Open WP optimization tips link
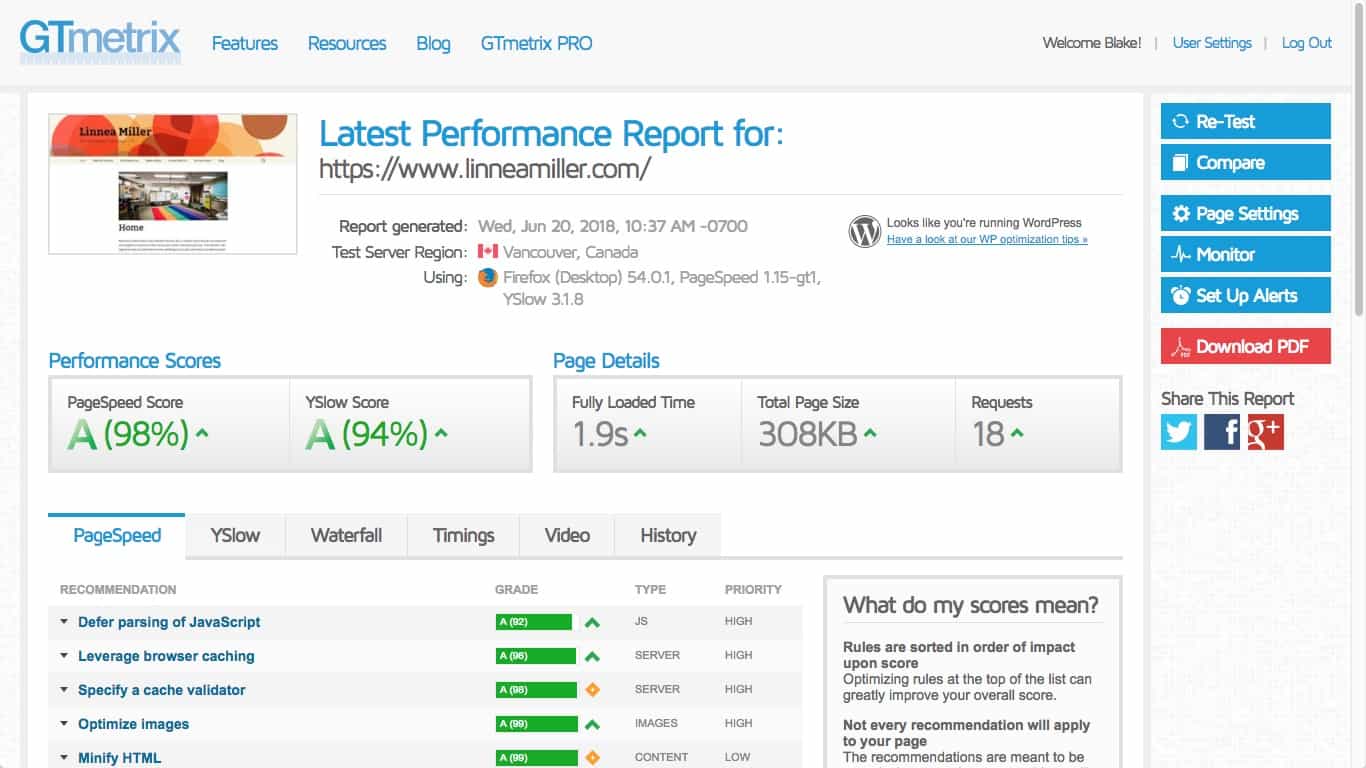 click(987, 240)
